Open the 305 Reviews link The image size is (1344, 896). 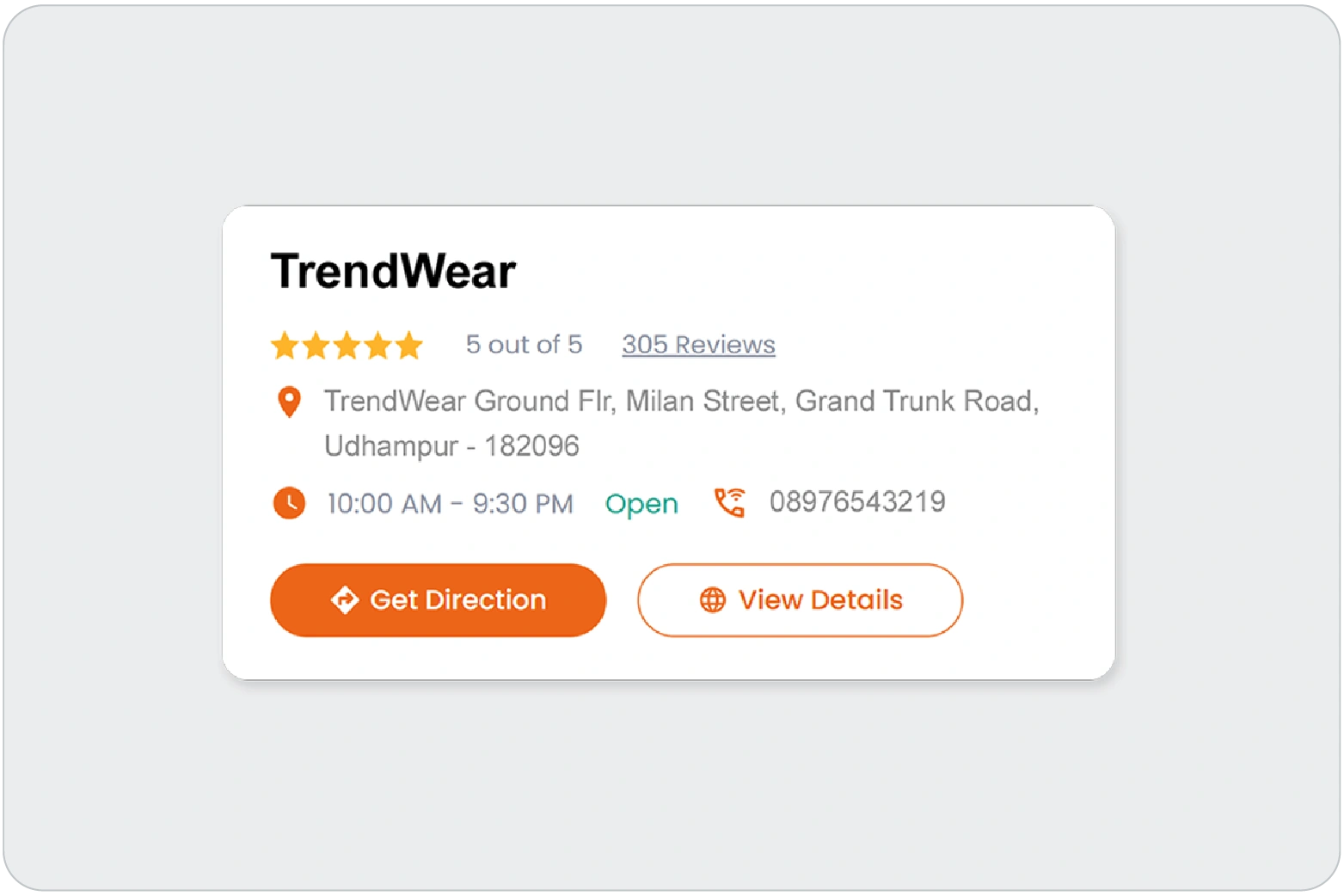[698, 345]
